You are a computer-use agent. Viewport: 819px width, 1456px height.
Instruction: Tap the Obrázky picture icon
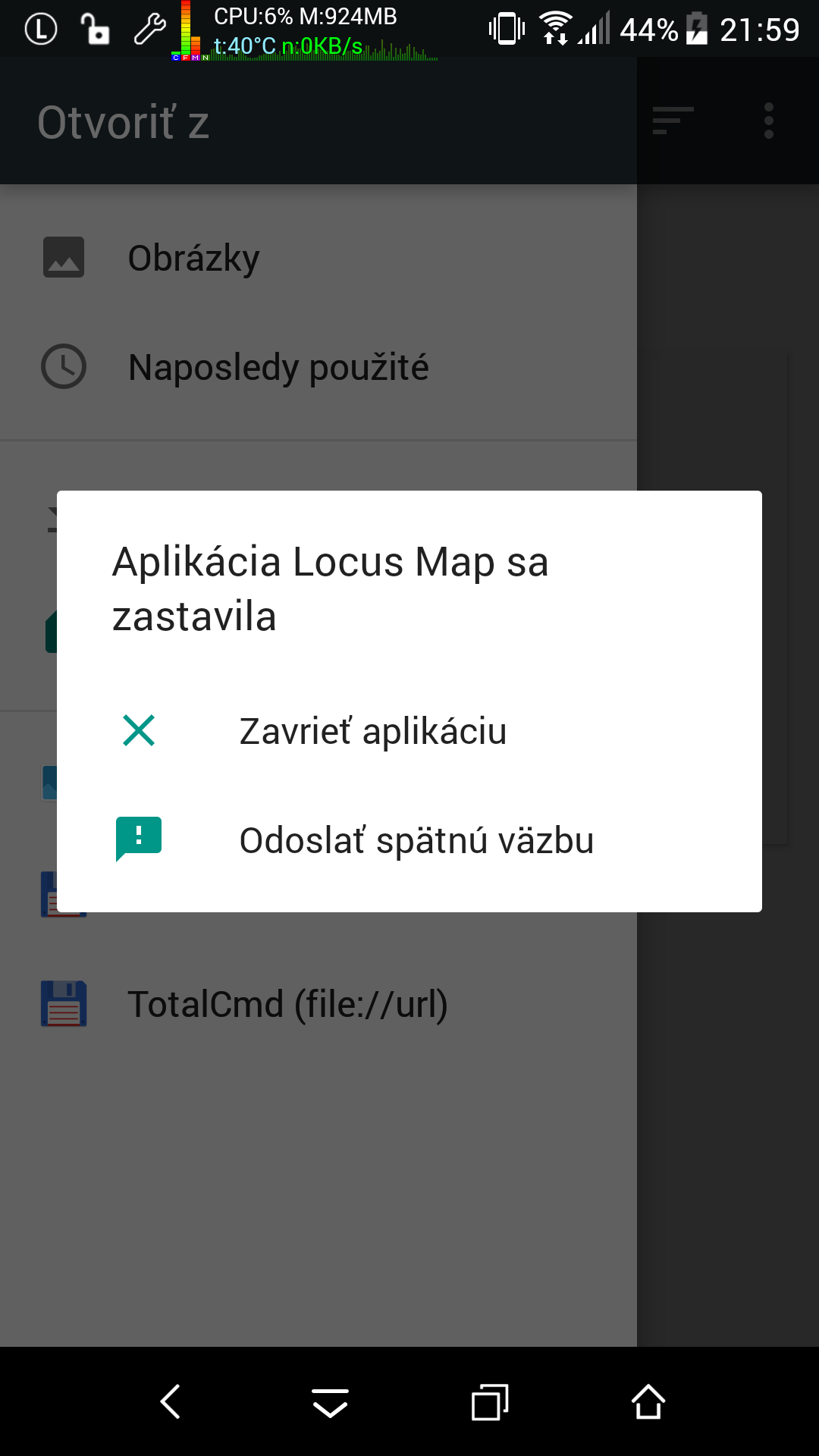tap(64, 257)
